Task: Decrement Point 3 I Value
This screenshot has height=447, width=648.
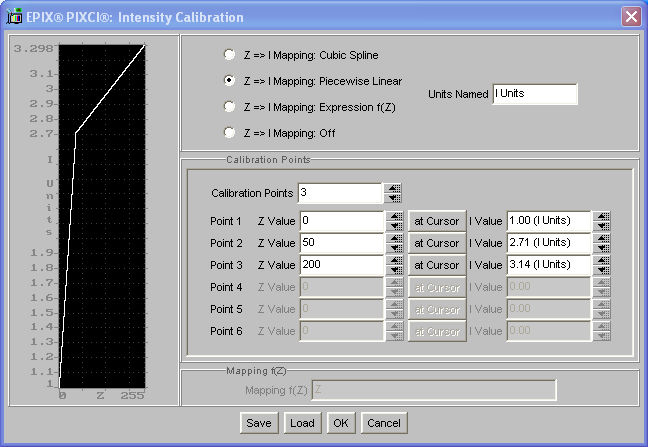Action: [601, 270]
